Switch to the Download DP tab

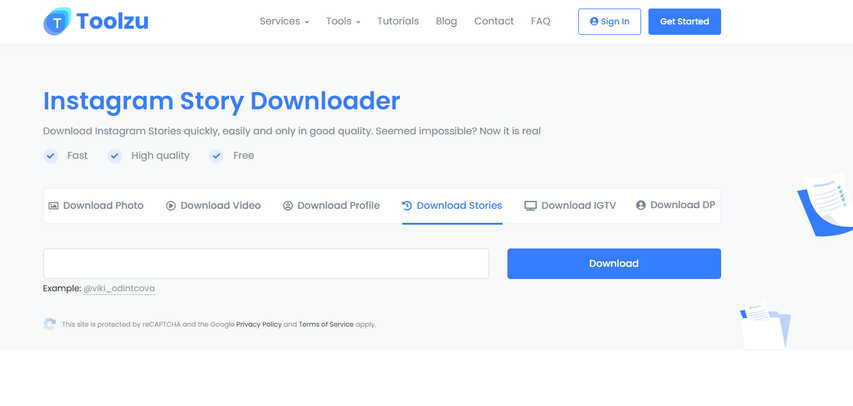(x=676, y=205)
